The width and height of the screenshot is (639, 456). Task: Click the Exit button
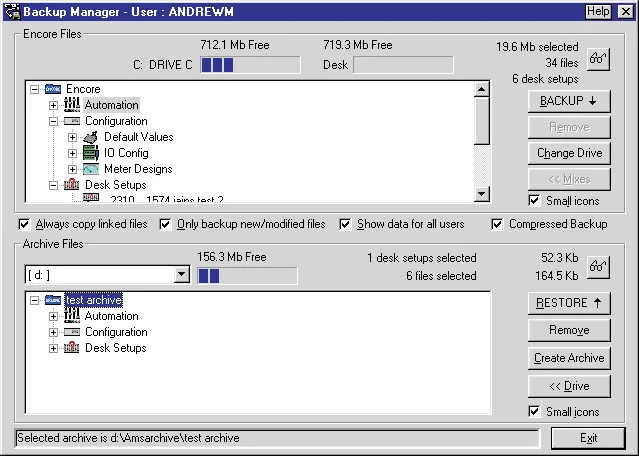coord(588,438)
